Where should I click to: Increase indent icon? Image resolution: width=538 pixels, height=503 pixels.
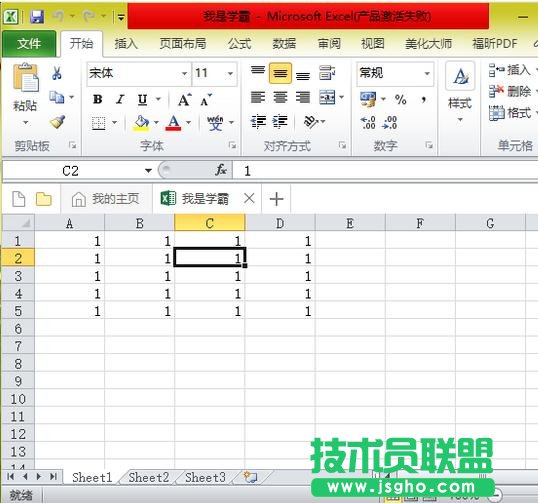coord(280,121)
